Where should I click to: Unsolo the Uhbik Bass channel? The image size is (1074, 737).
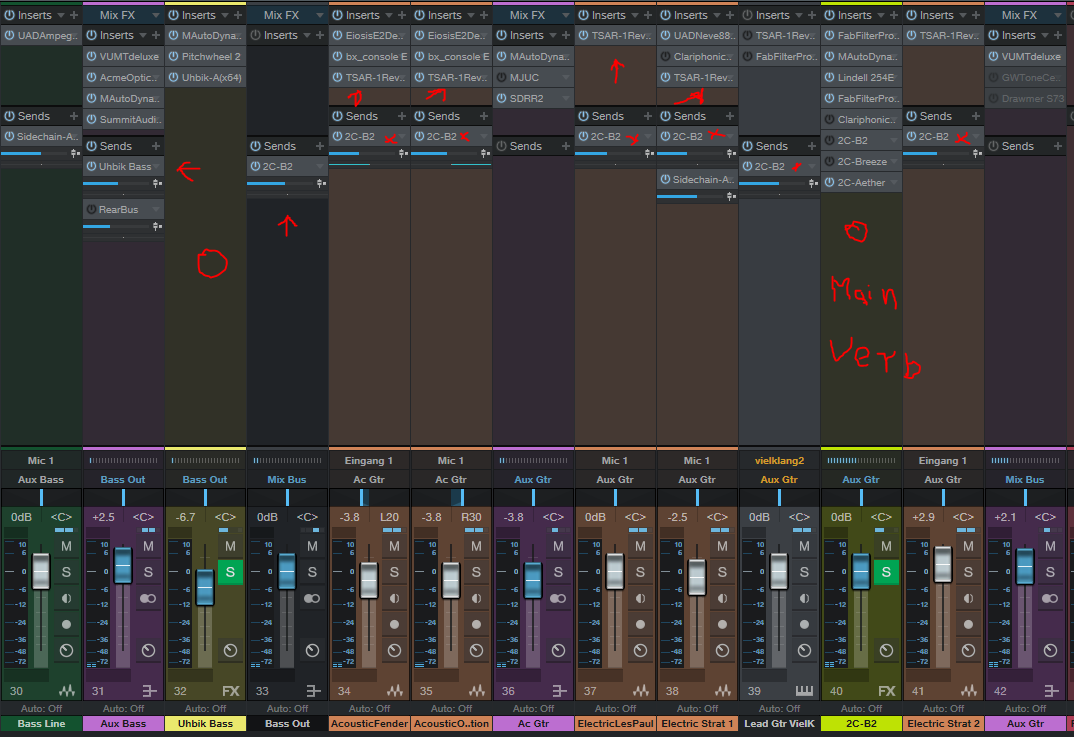[x=230, y=572]
